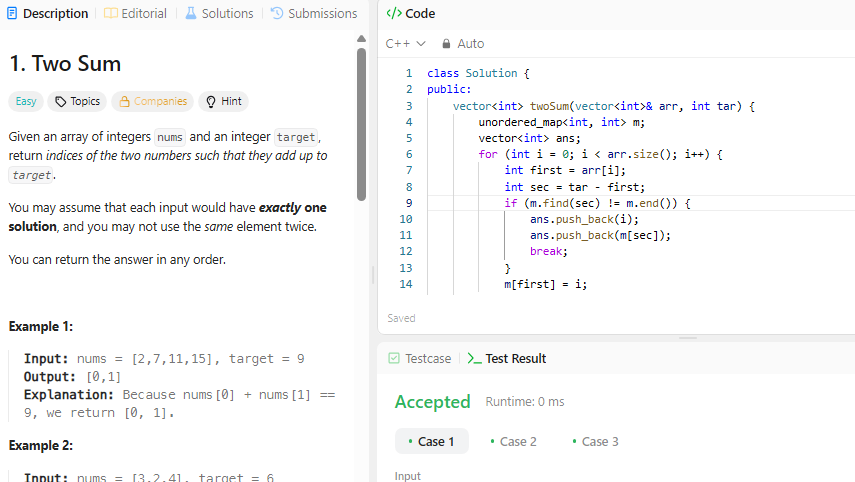The height and width of the screenshot is (482, 855).
Task: Select the Case 1 result
Action: coord(431,441)
